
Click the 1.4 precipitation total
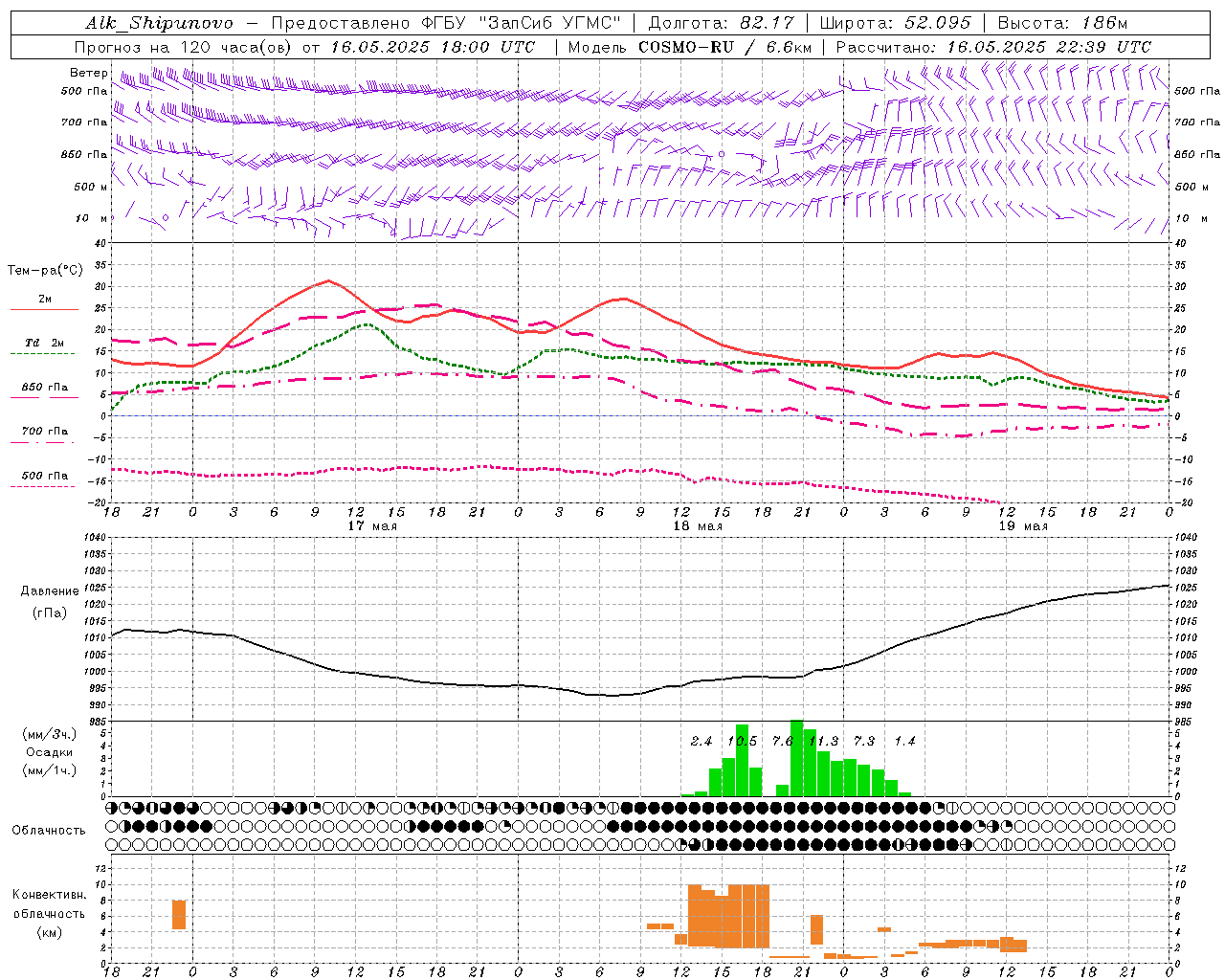pos(904,742)
